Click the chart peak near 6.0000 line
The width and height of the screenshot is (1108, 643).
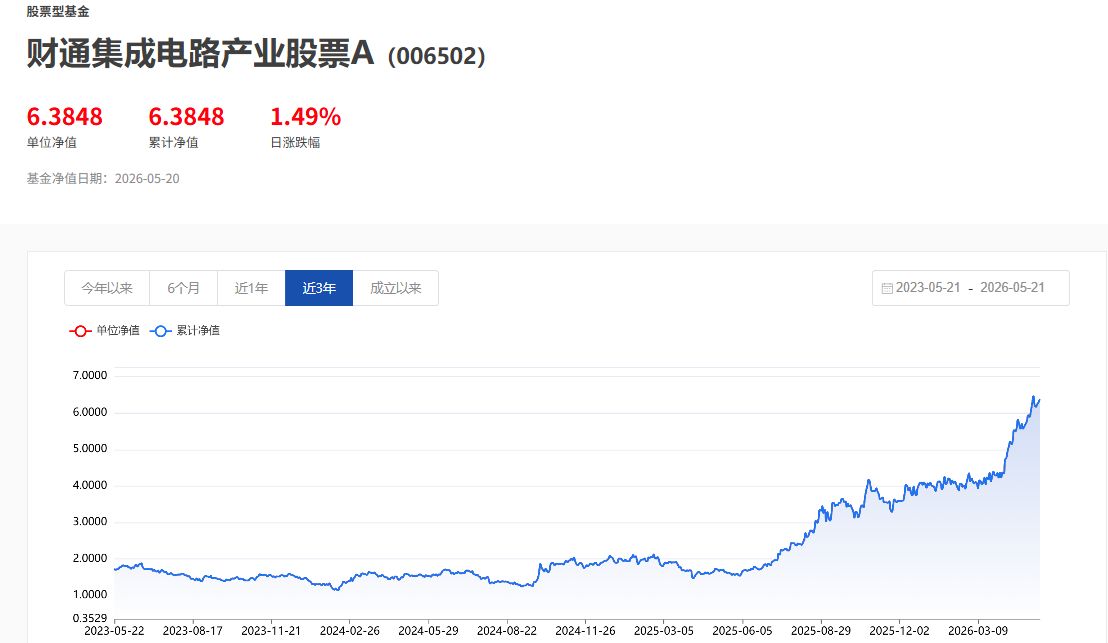1033,397
